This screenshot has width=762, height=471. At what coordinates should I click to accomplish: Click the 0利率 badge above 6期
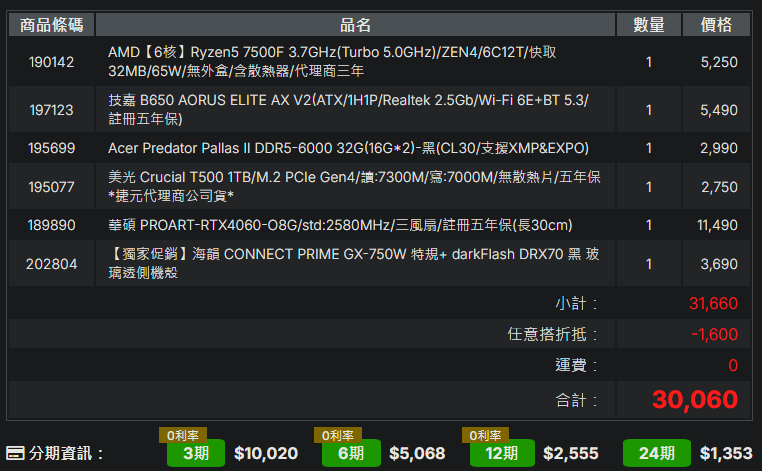pyautogui.click(x=338, y=435)
